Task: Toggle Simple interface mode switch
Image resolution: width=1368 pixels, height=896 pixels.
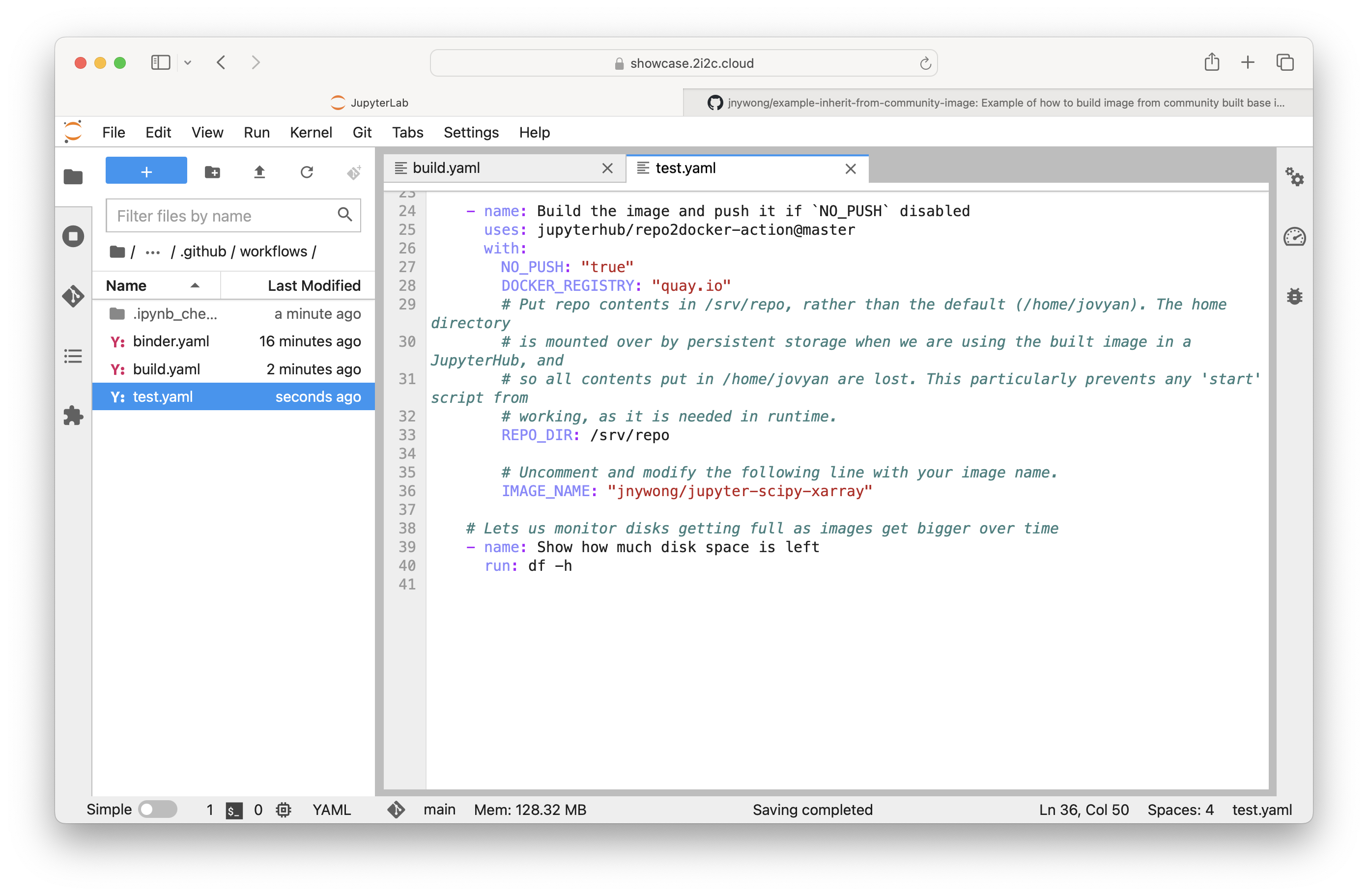Action: tap(158, 809)
